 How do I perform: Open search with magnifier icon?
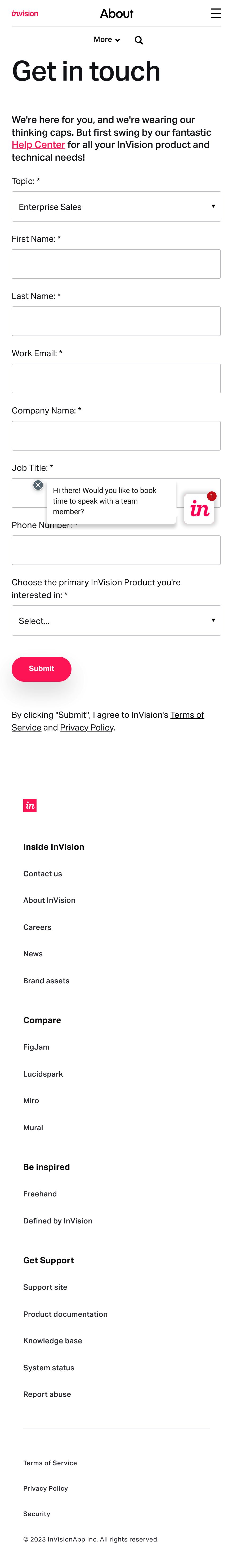coord(139,40)
